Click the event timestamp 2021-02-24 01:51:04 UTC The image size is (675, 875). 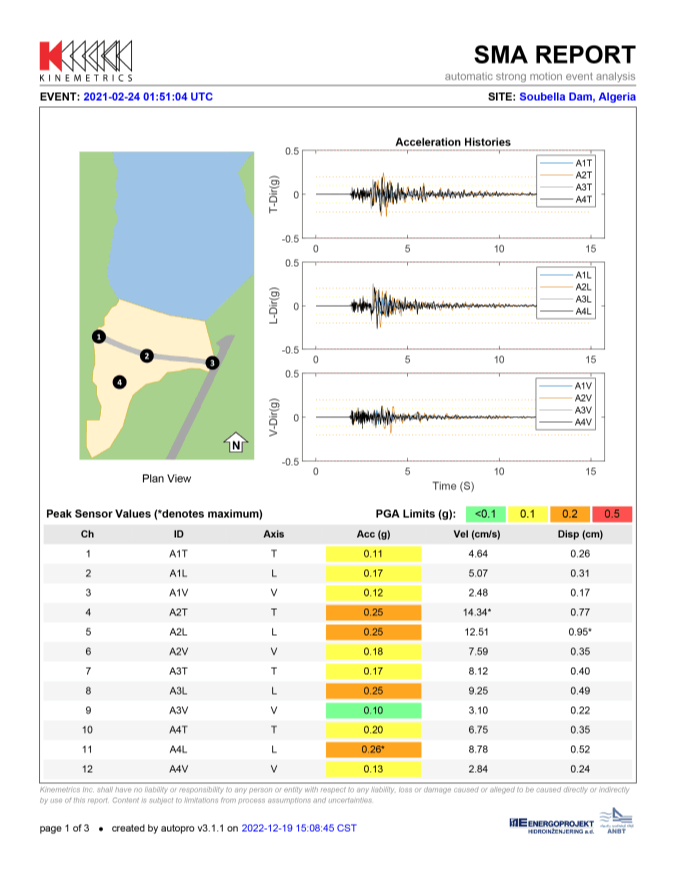click(148, 97)
